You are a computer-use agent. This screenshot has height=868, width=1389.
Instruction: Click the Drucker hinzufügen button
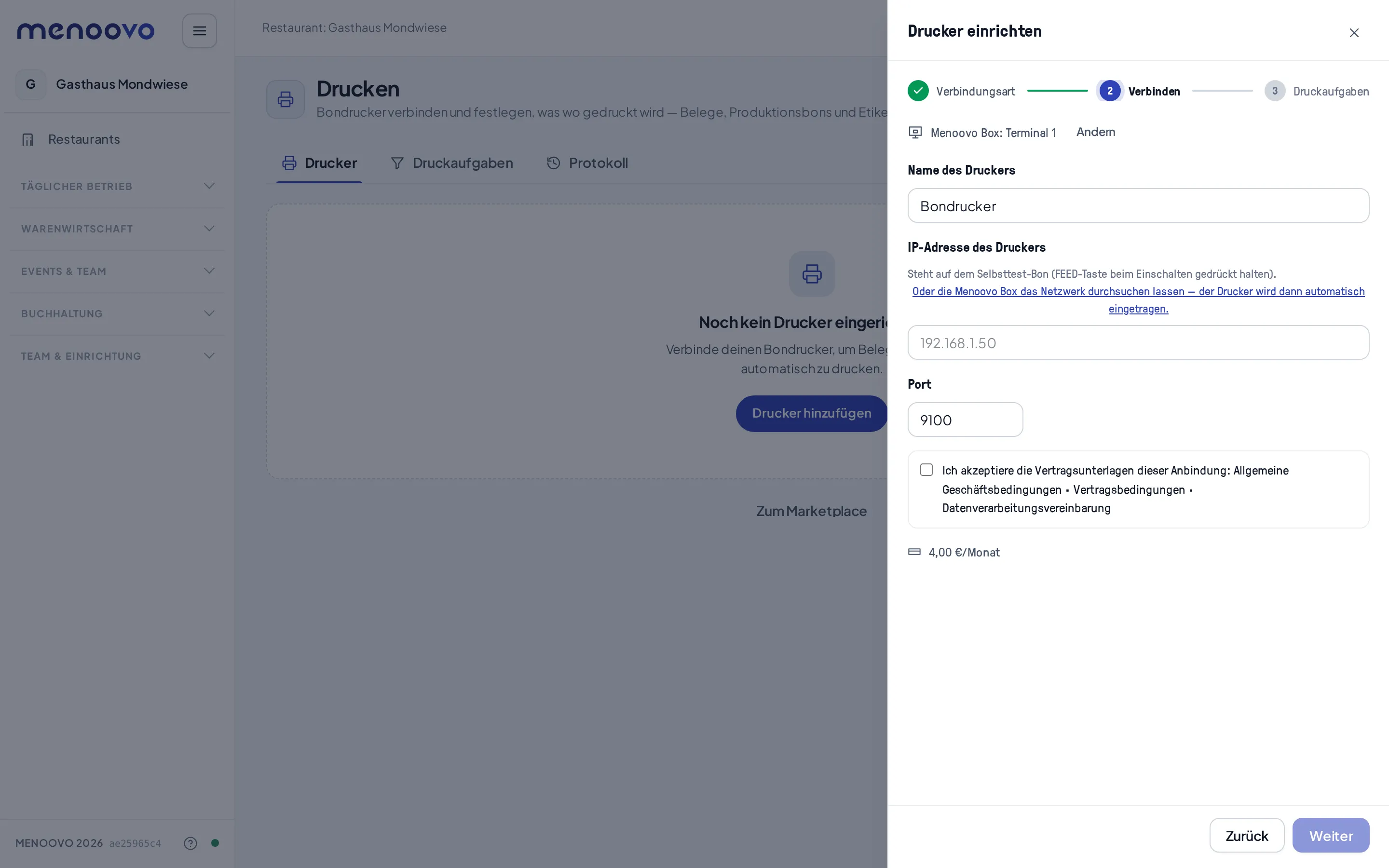pyautogui.click(x=812, y=413)
